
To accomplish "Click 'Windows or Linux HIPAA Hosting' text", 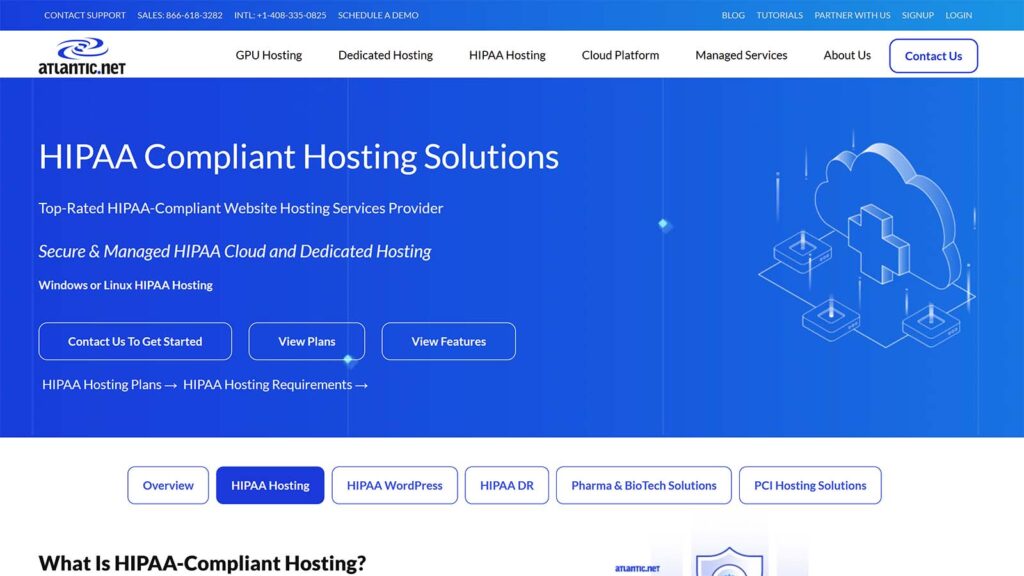I will click(x=125, y=285).
